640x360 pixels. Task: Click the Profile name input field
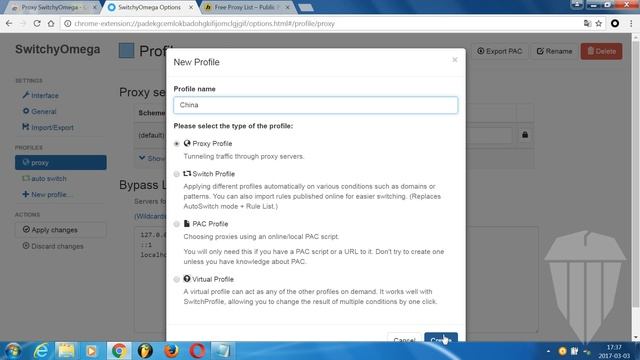[316, 105]
